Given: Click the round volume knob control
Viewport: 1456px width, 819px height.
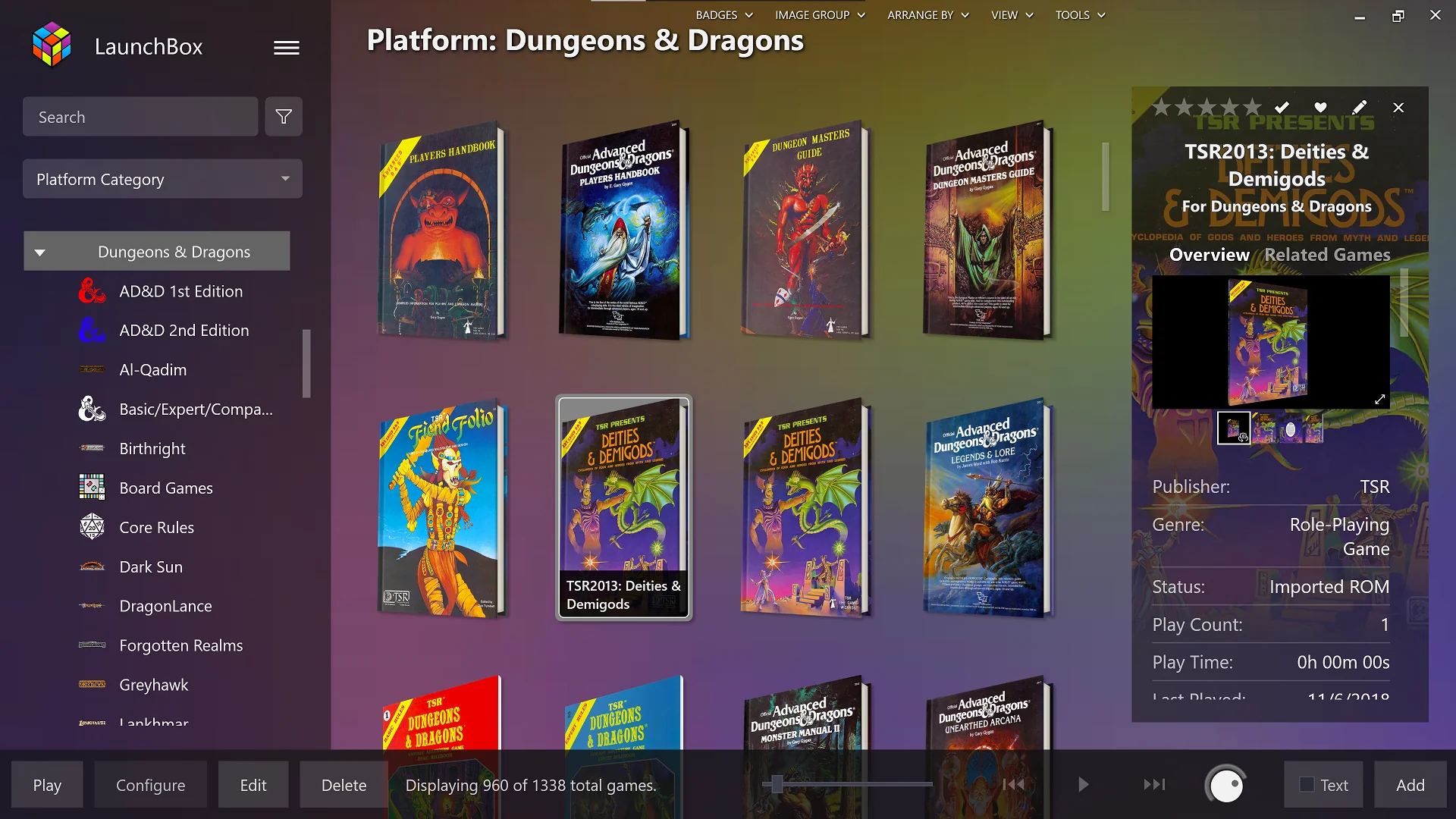Looking at the screenshot, I should pos(1226,785).
